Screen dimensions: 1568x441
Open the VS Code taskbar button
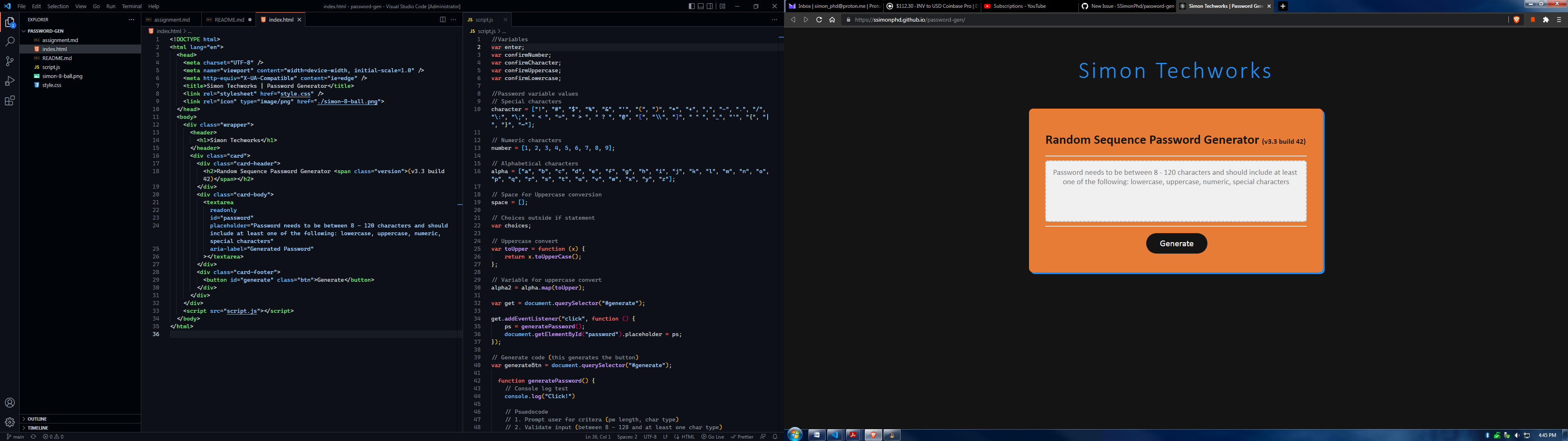tap(835, 435)
